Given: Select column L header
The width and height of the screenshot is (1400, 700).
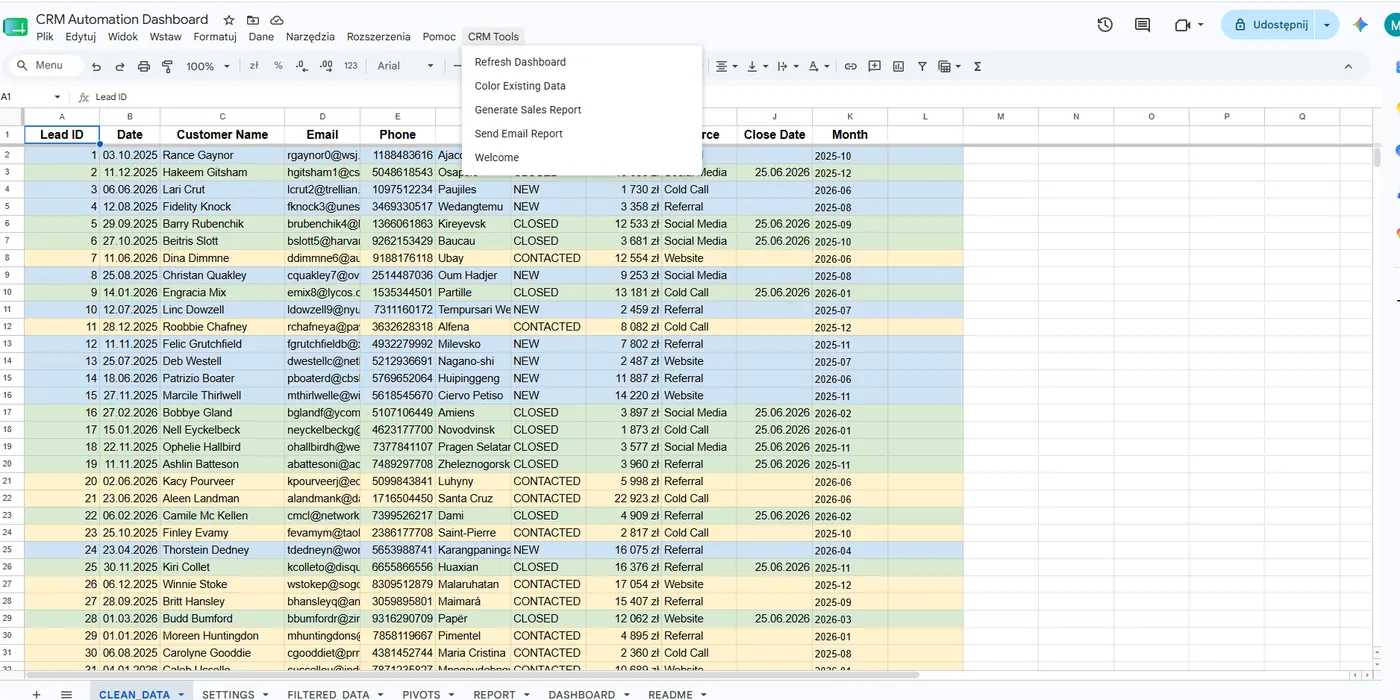Looking at the screenshot, I should 925,117.
